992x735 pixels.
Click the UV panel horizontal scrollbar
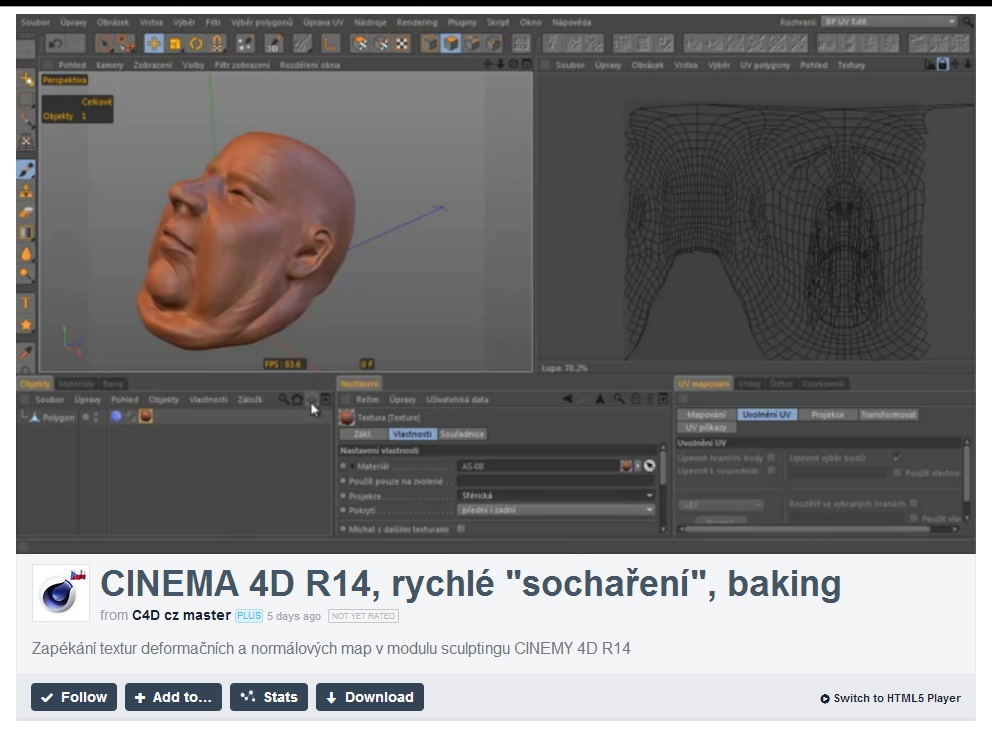coord(808,529)
